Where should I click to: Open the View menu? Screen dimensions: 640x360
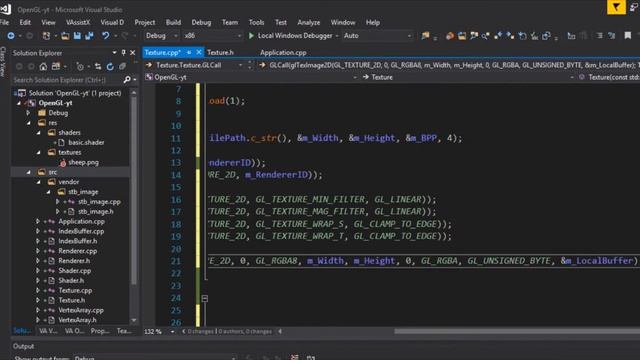tap(48, 22)
